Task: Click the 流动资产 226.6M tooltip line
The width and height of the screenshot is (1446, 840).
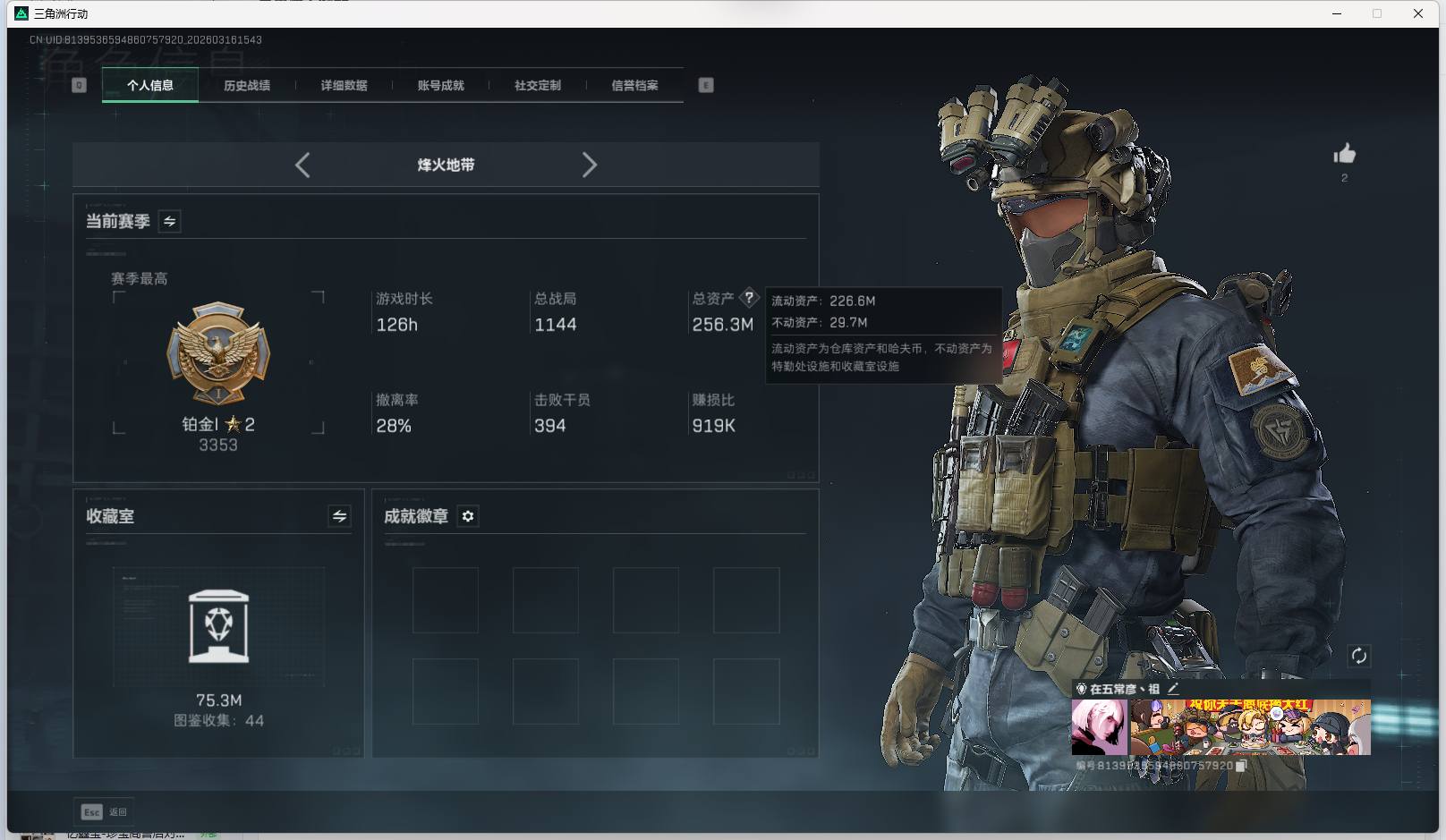Action: click(824, 301)
